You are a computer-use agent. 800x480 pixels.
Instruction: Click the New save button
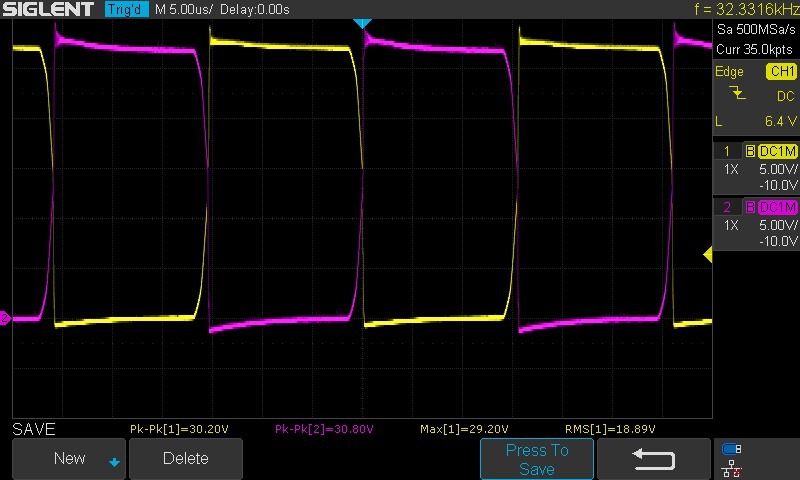pyautogui.click(x=68, y=459)
